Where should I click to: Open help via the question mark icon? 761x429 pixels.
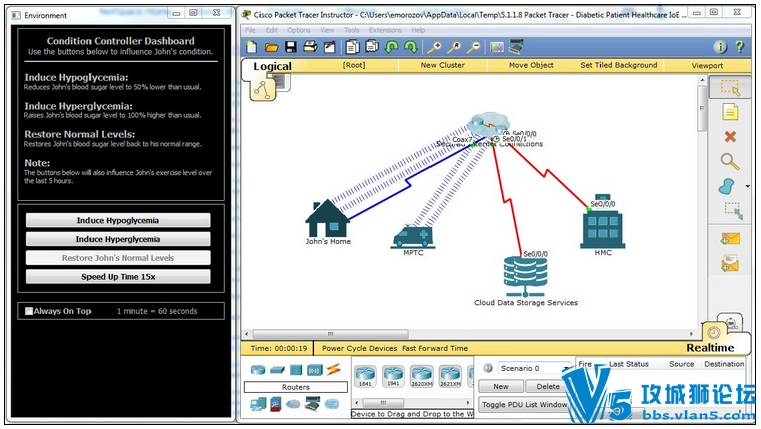740,47
